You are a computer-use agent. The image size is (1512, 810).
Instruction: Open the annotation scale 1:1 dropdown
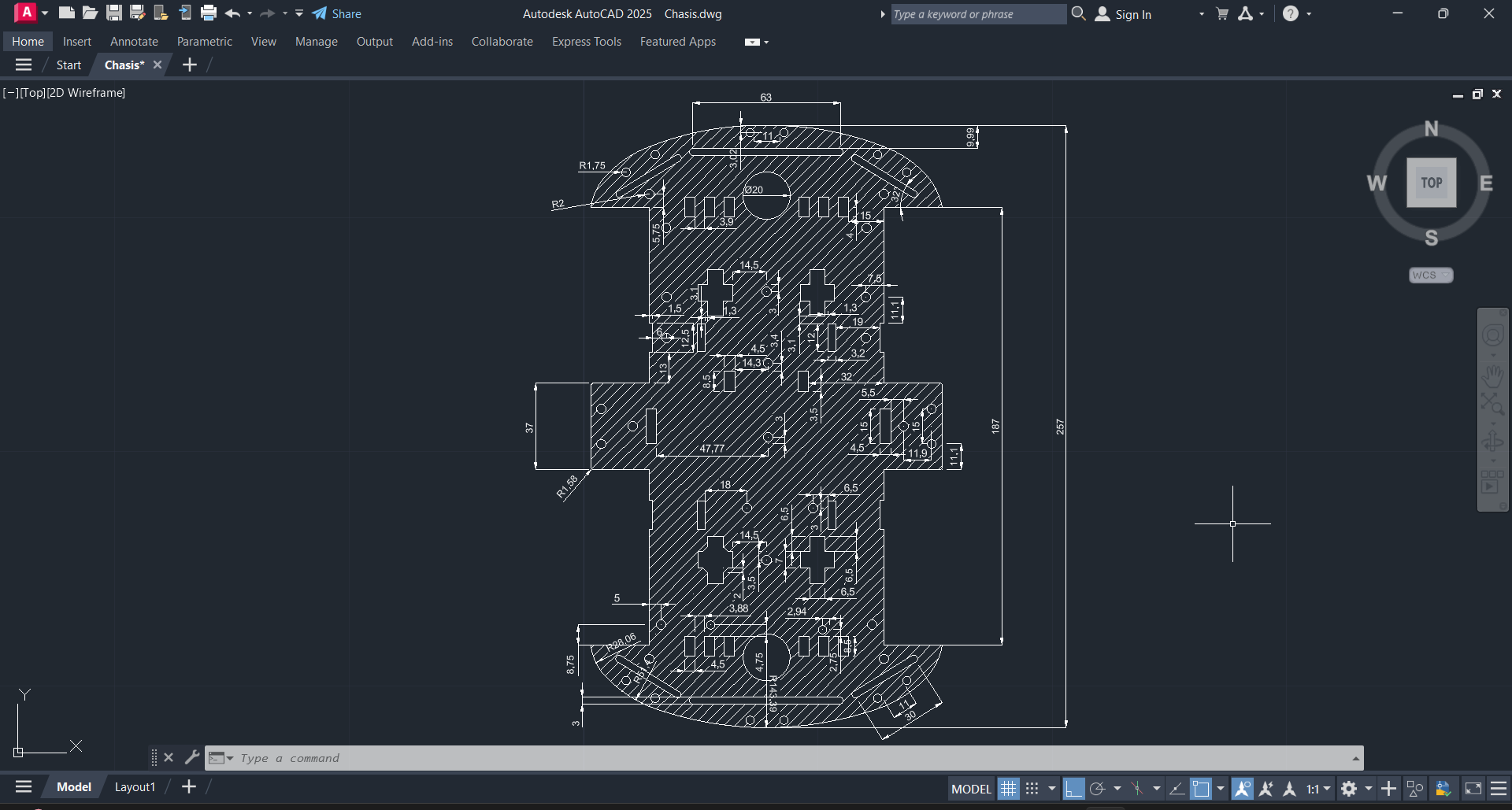[1318, 788]
